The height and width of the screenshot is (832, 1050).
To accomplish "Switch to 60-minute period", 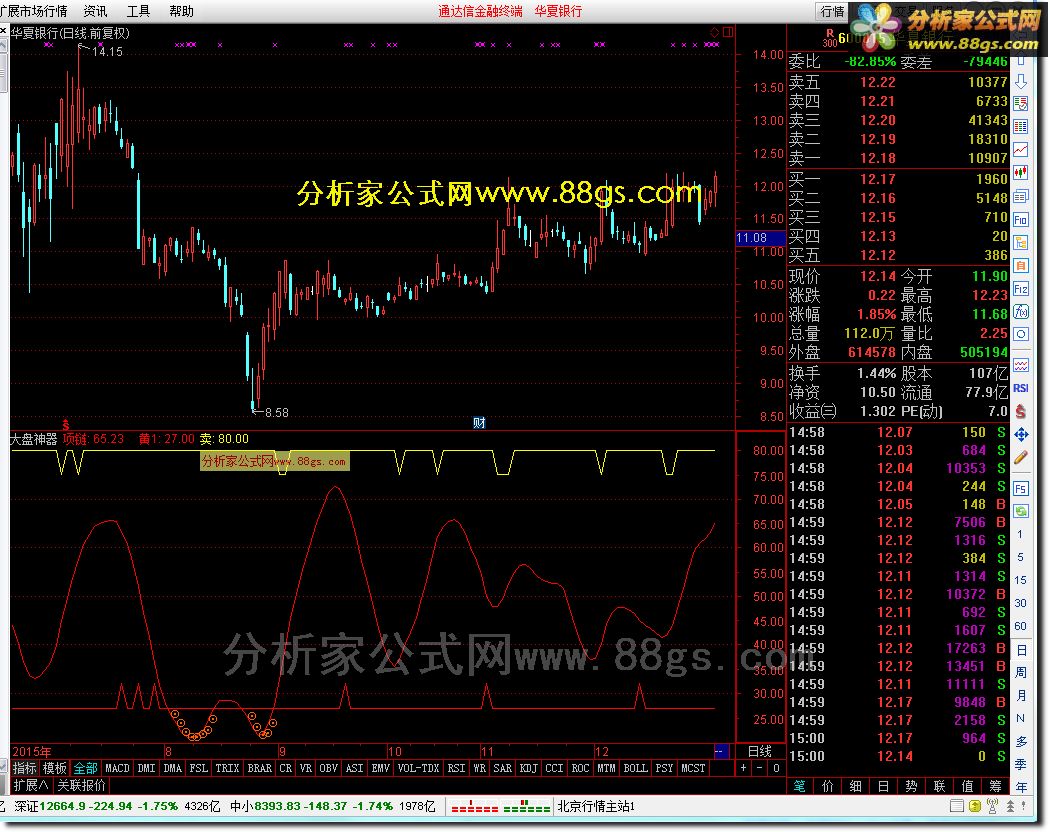I will [1020, 626].
